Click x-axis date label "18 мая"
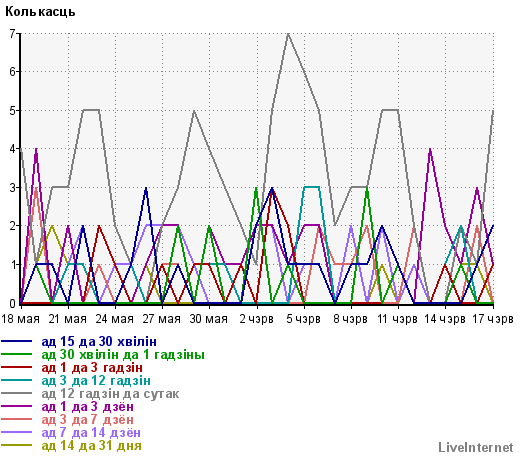 click(x=21, y=319)
